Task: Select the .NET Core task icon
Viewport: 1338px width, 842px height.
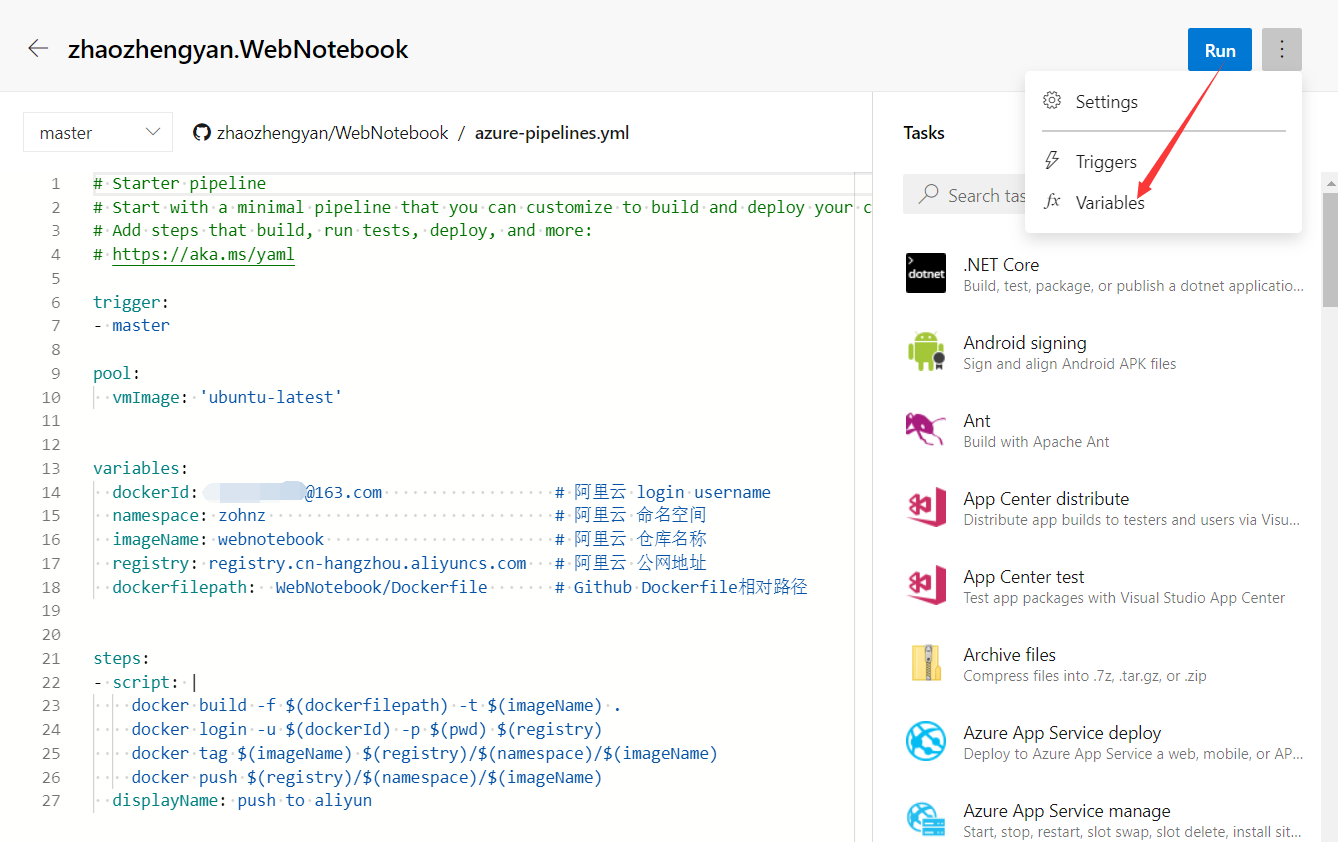Action: 925,273
